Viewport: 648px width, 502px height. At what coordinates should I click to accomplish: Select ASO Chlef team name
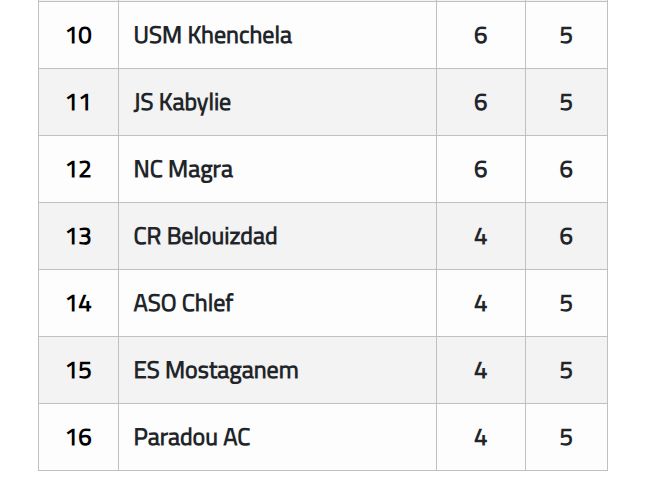pyautogui.click(x=183, y=303)
